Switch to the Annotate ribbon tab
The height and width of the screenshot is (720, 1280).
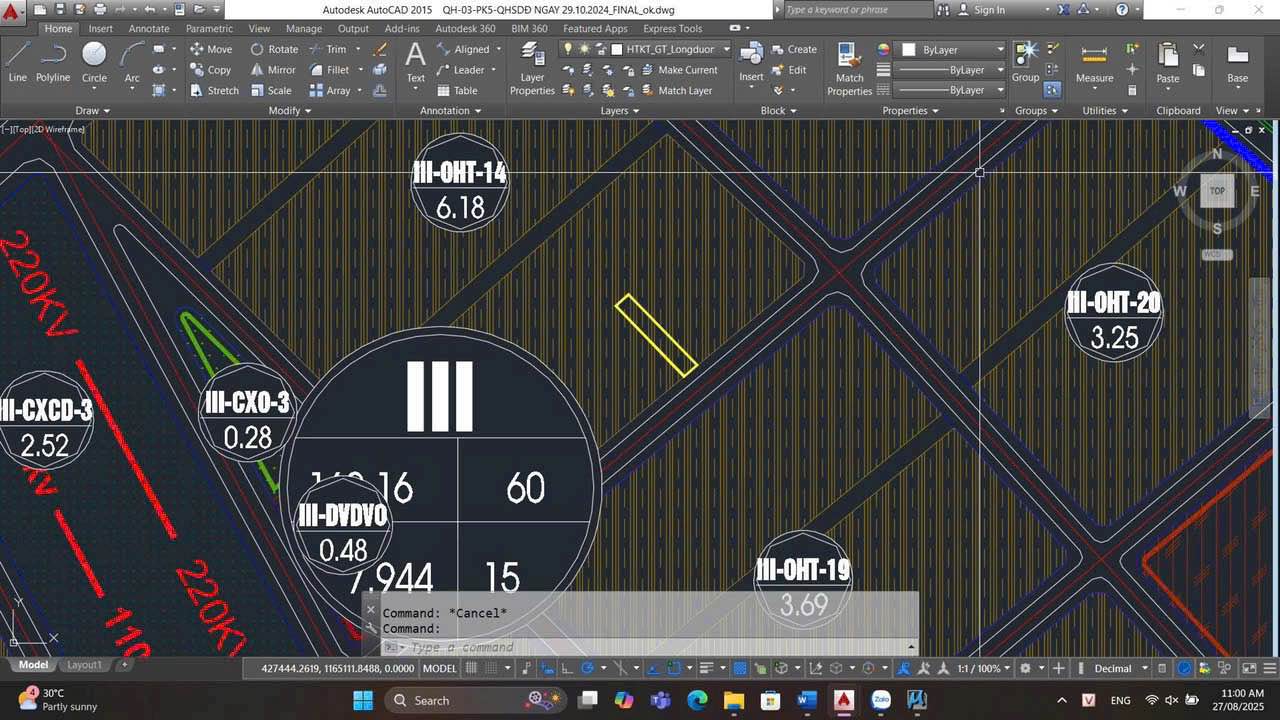pos(148,28)
